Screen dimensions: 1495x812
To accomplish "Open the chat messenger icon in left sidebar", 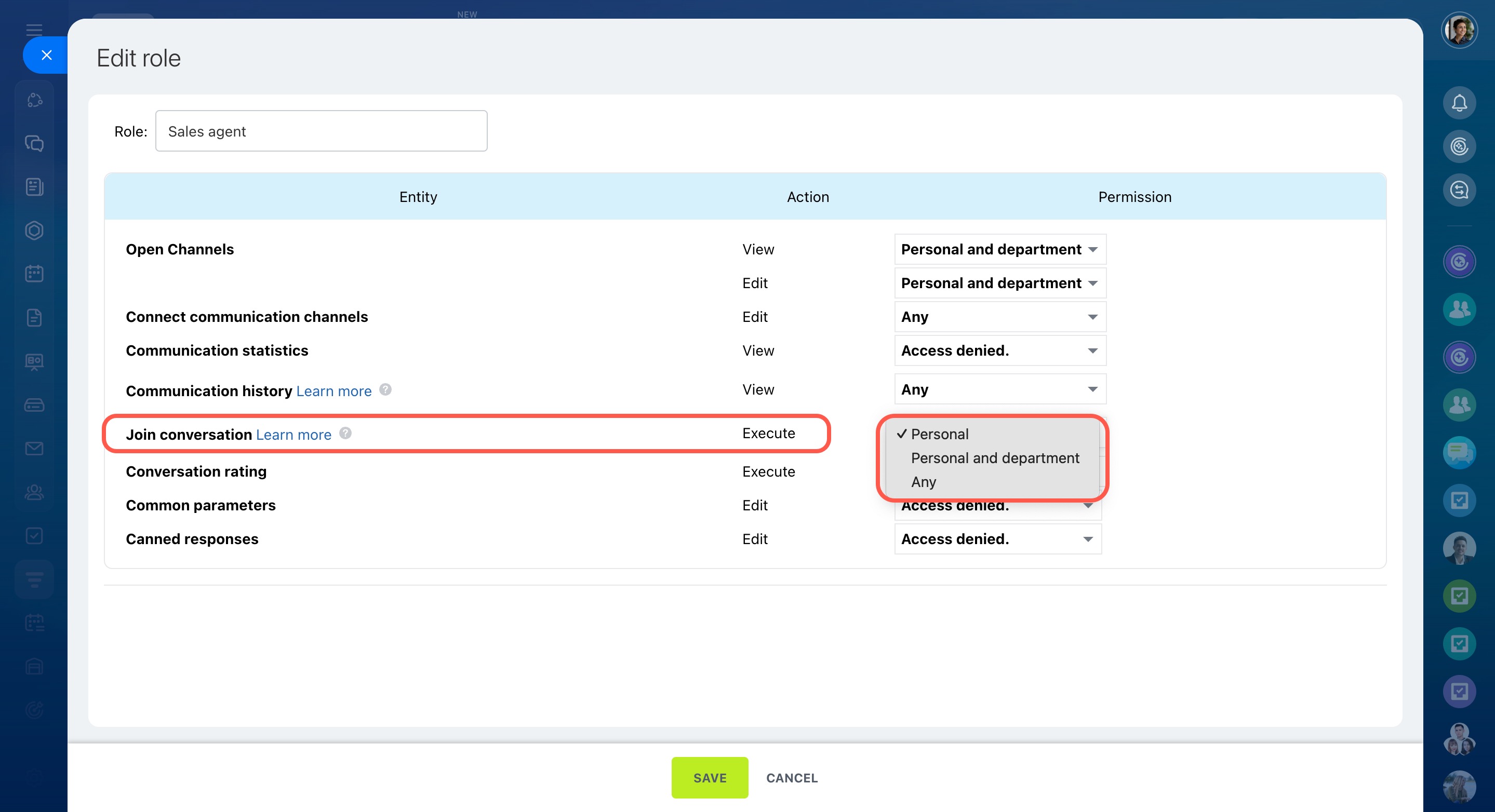I will (34, 143).
